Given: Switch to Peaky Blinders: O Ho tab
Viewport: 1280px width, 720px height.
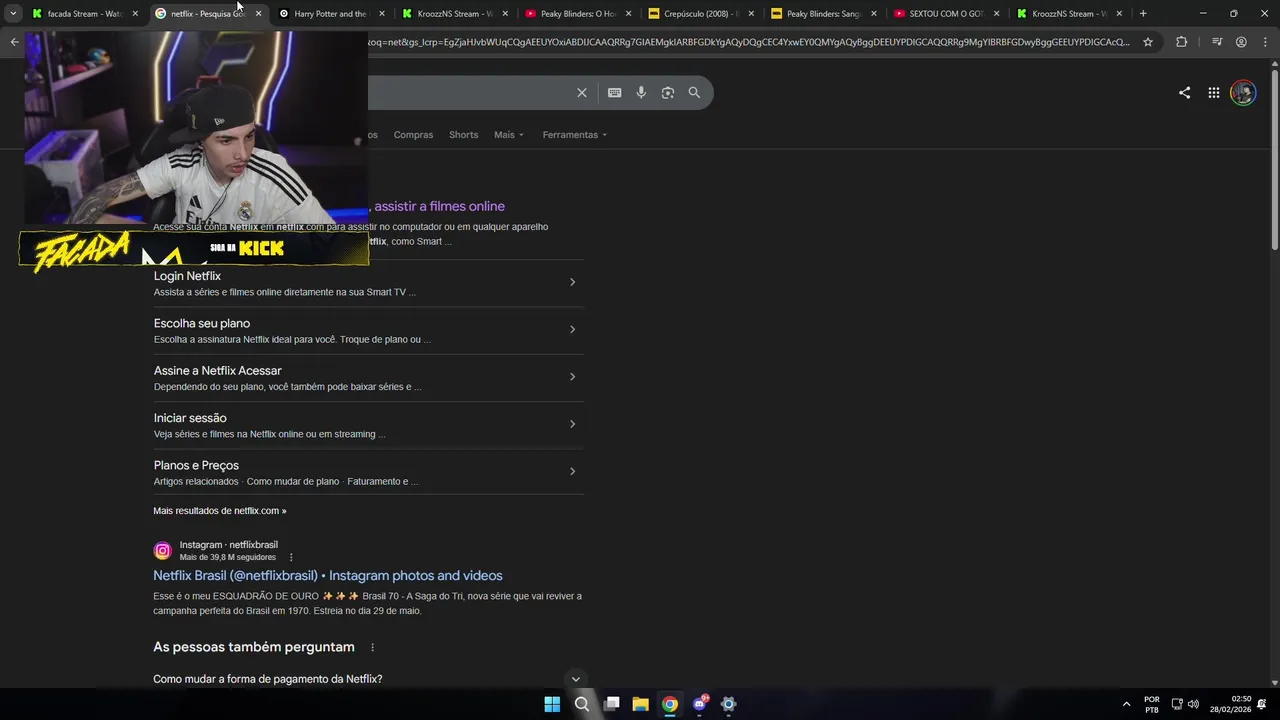Looking at the screenshot, I should pyautogui.click(x=577, y=14).
